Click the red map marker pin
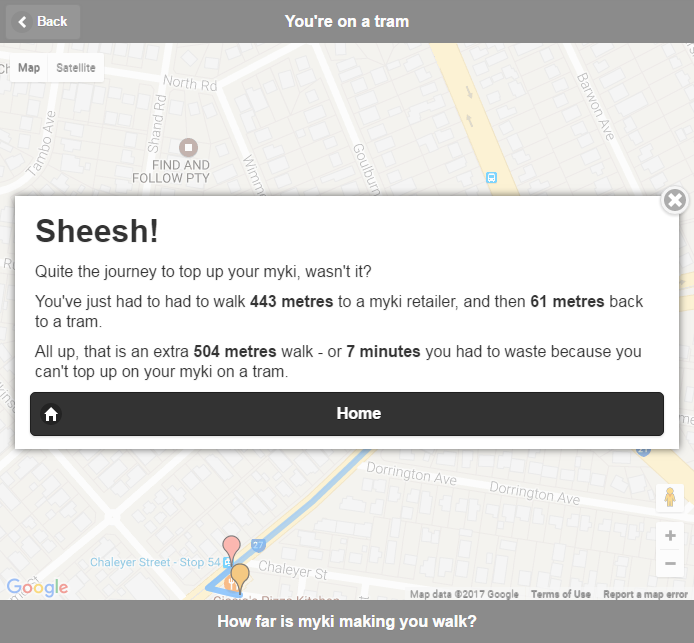The height and width of the screenshot is (643, 694). click(231, 548)
